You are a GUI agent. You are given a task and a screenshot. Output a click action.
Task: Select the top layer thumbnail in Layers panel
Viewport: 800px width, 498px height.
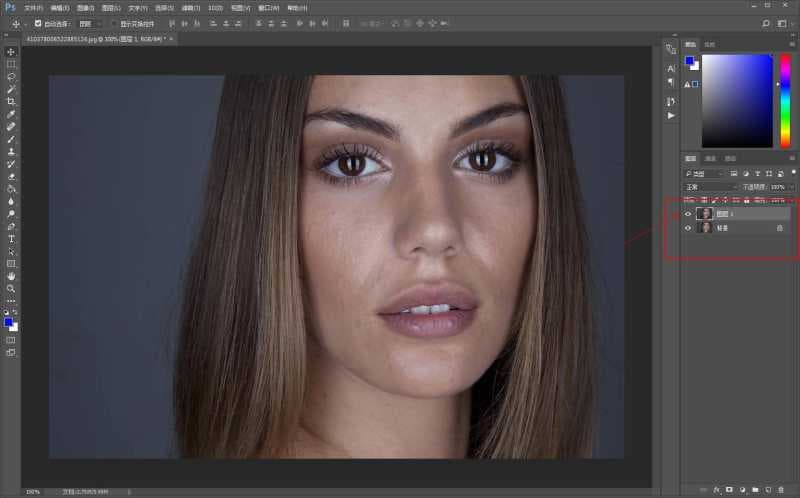(x=705, y=213)
